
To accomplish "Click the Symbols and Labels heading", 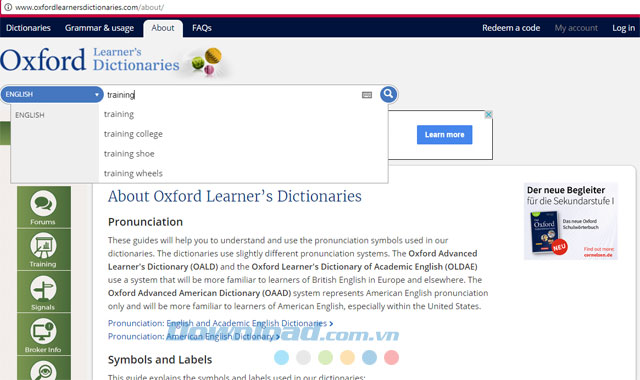I will [160, 360].
